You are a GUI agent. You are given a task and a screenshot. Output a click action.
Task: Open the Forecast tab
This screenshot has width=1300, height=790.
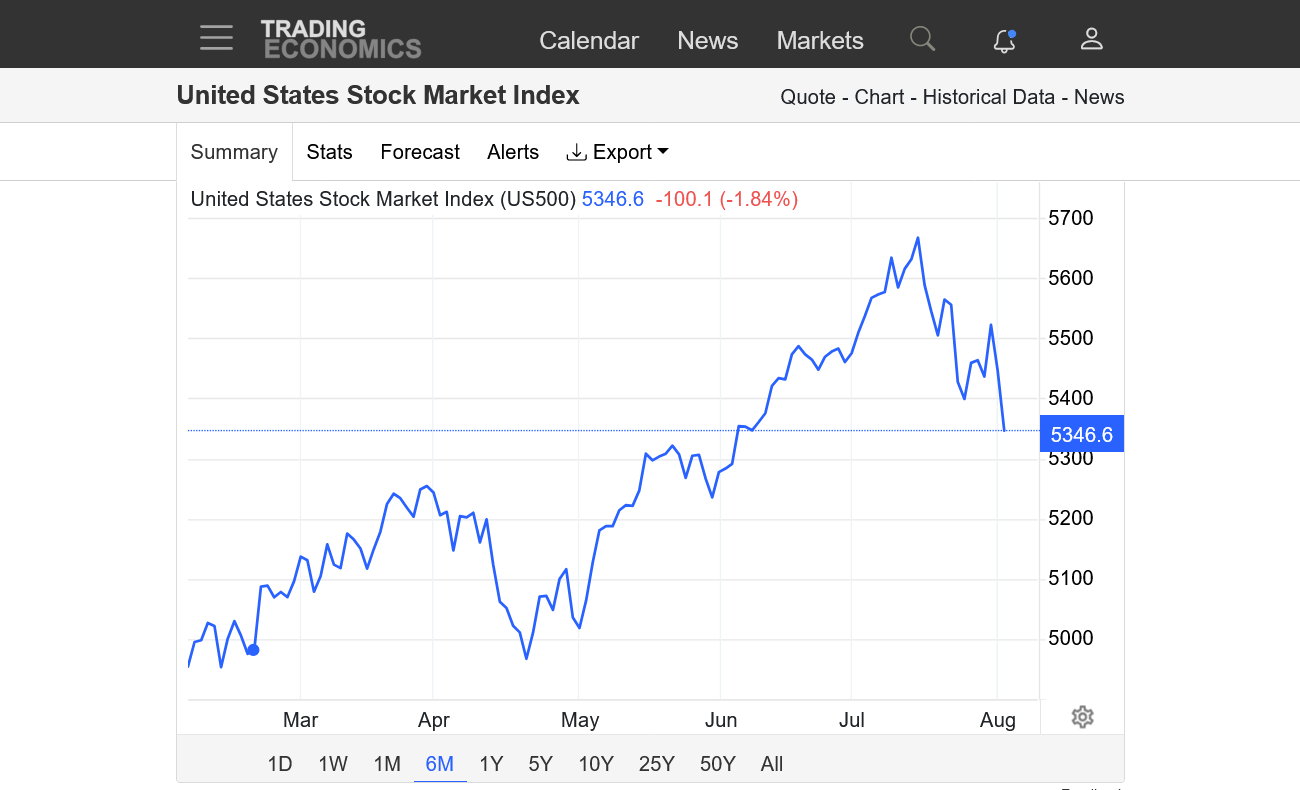pyautogui.click(x=420, y=152)
